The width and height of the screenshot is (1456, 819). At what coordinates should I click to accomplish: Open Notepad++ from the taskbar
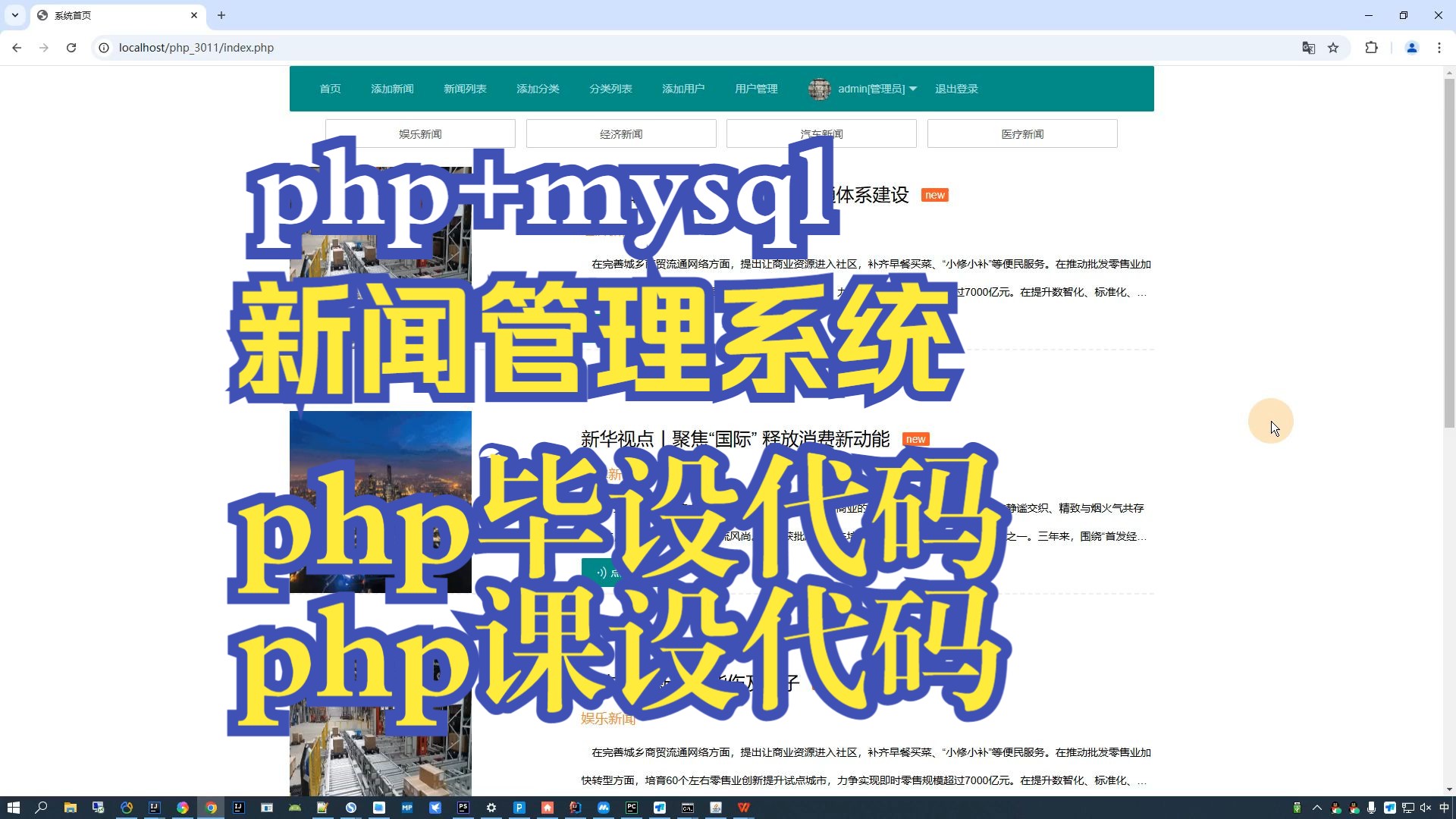pos(323,808)
